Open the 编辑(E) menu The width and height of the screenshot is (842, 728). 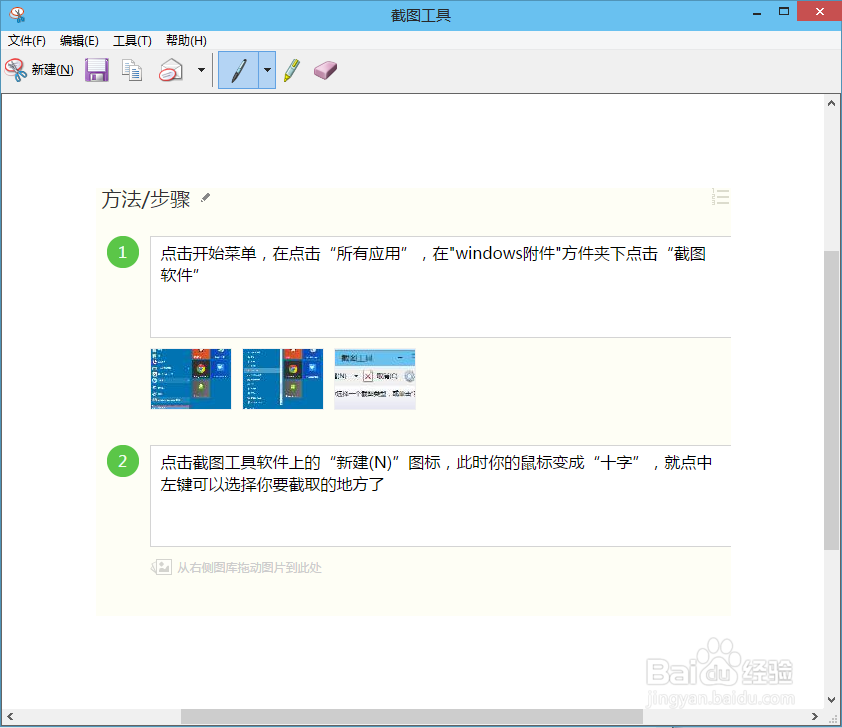point(76,41)
